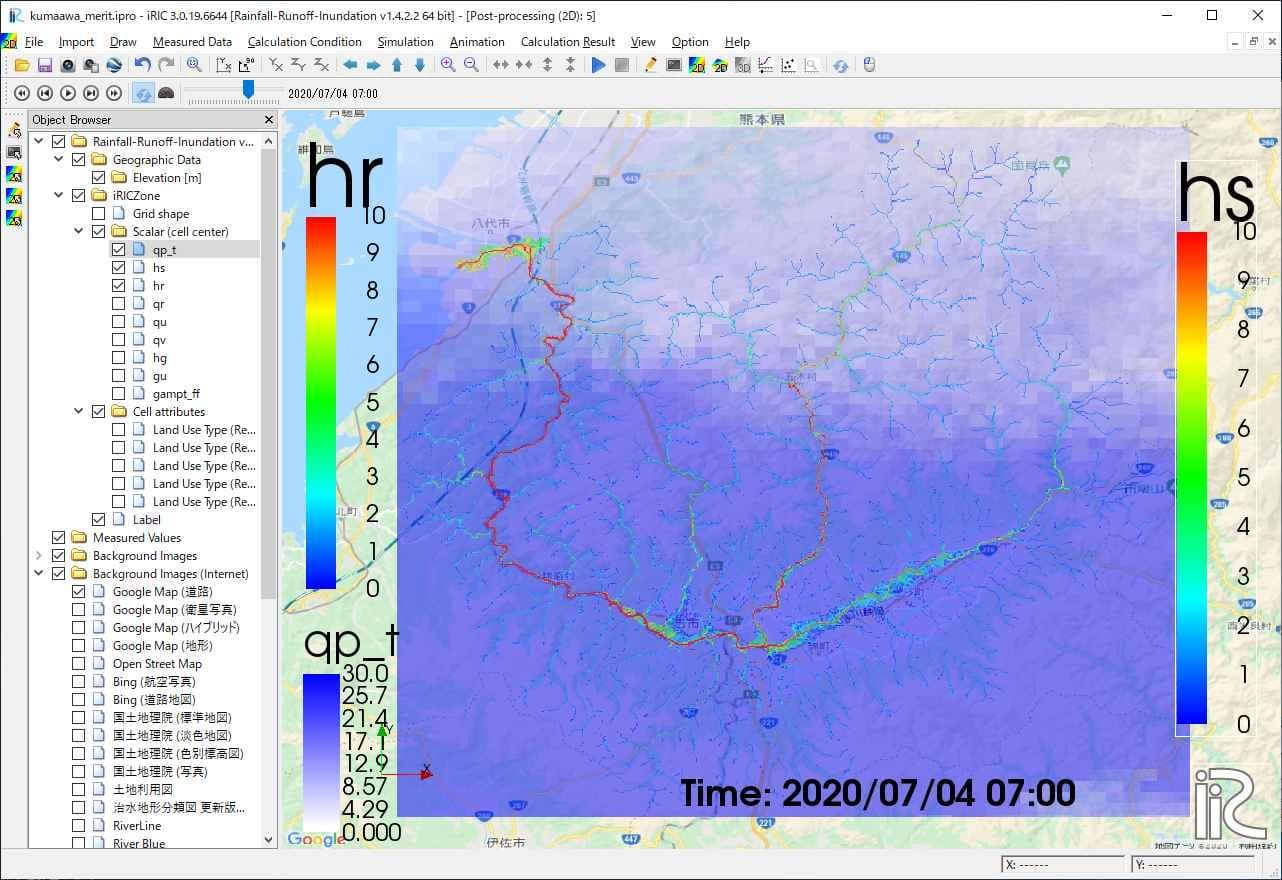This screenshot has height=880, width=1282.
Task: Click the time step slider handle
Action: [x=248, y=91]
